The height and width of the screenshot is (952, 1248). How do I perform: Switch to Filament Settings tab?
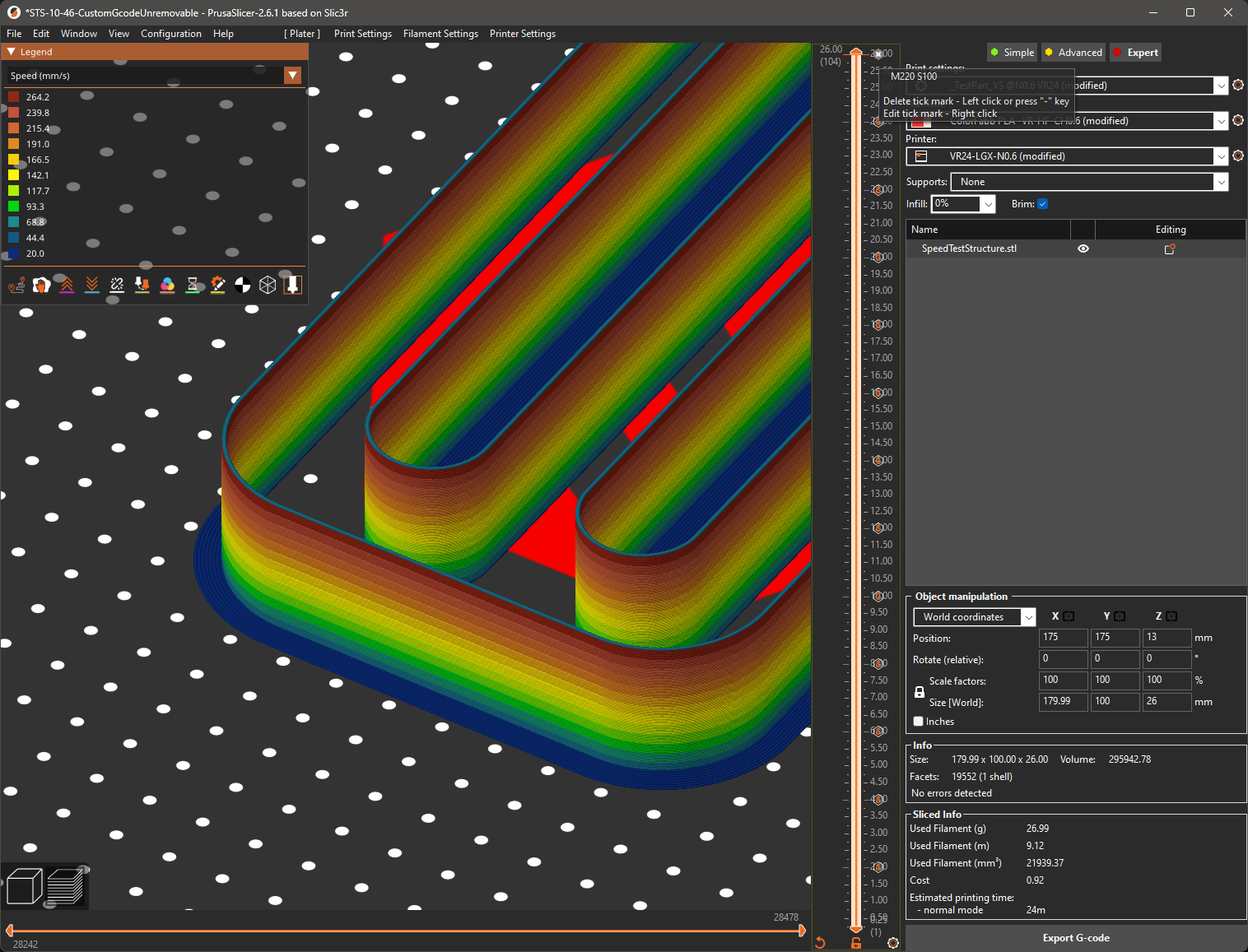[x=440, y=34]
